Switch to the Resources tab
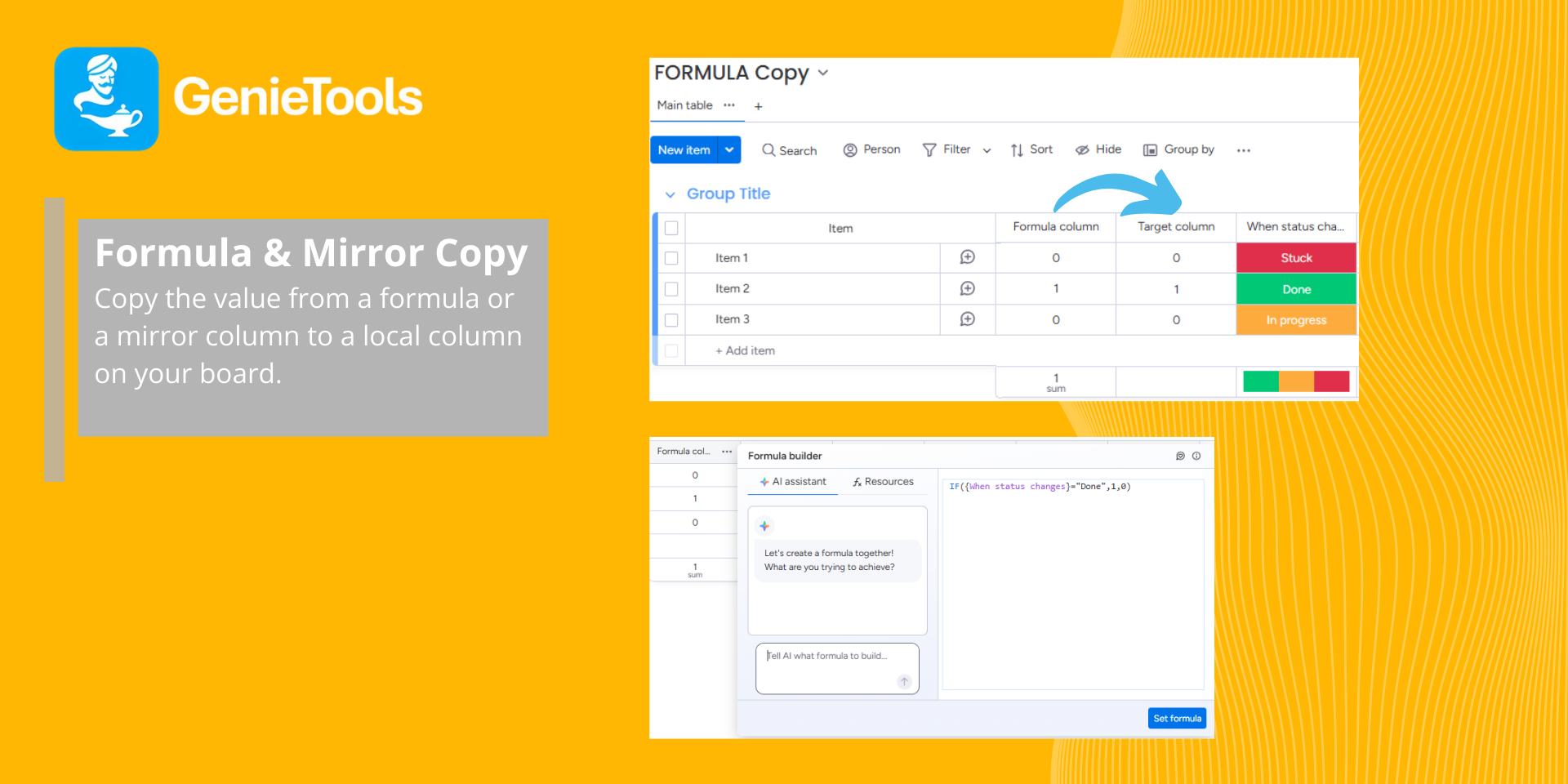The height and width of the screenshot is (784, 1568). click(x=883, y=482)
